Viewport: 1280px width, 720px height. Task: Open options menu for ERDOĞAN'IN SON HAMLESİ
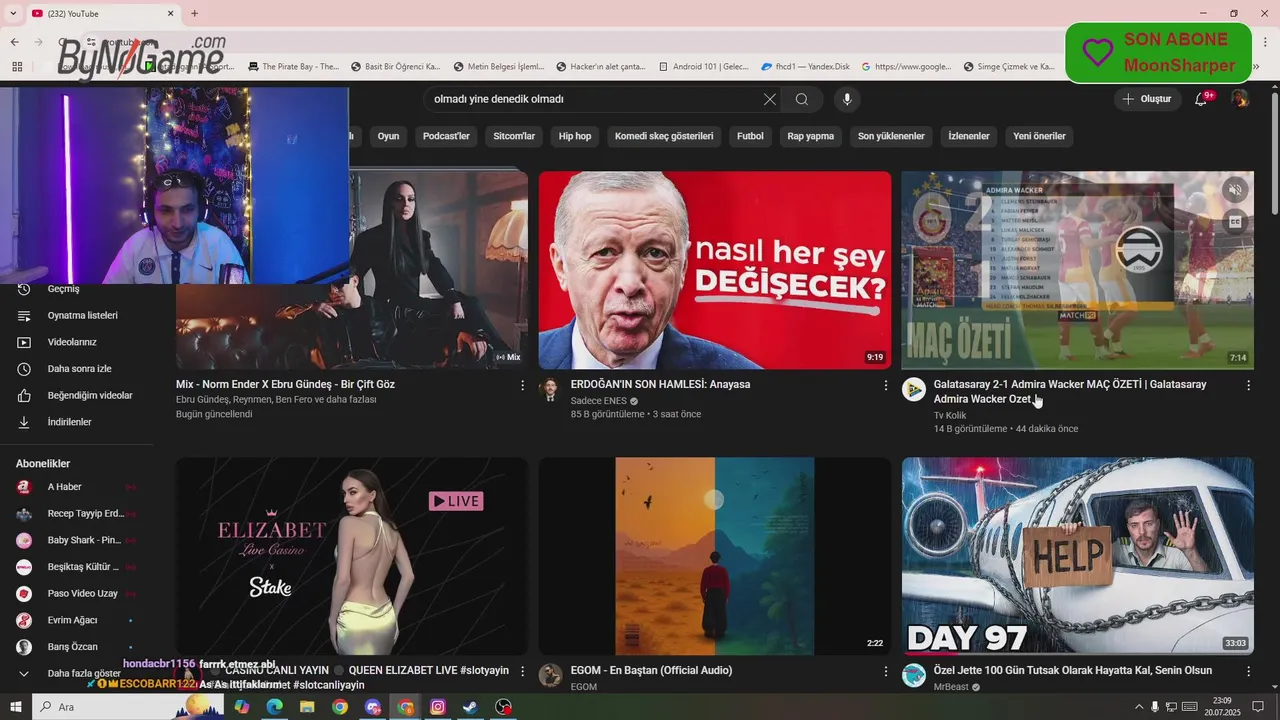pos(885,385)
